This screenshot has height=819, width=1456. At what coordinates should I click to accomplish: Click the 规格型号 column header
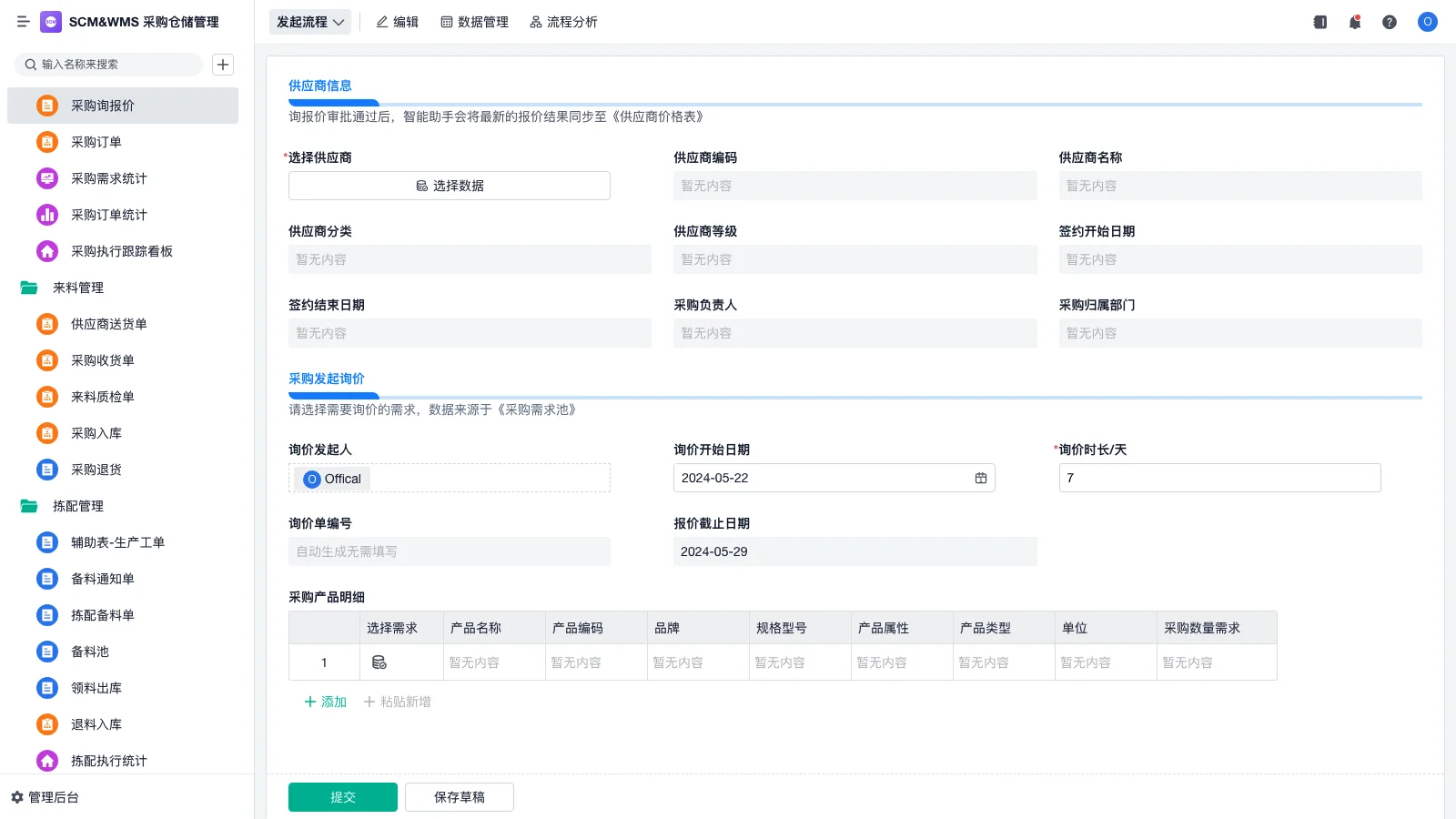[x=800, y=628]
